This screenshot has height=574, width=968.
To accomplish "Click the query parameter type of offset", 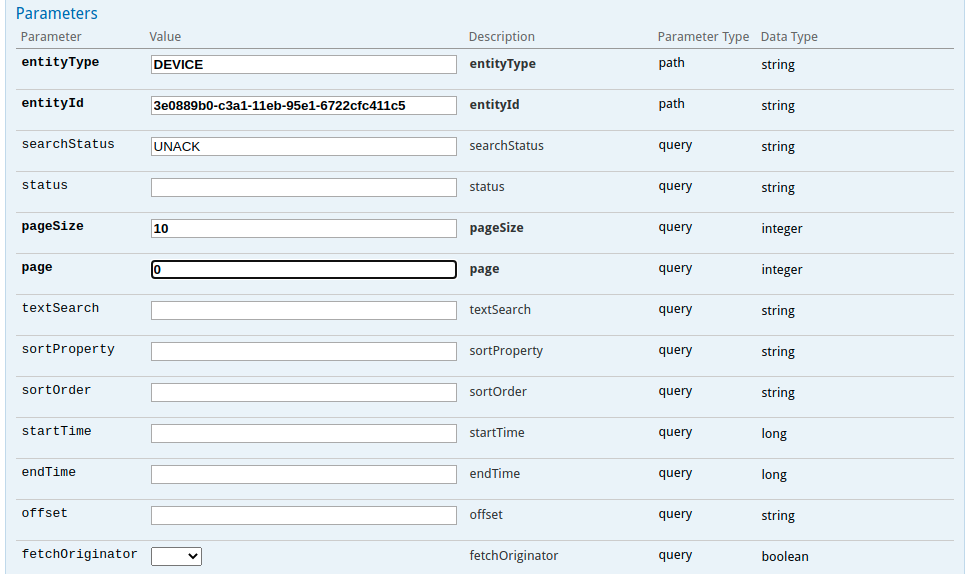I will 675,514.
